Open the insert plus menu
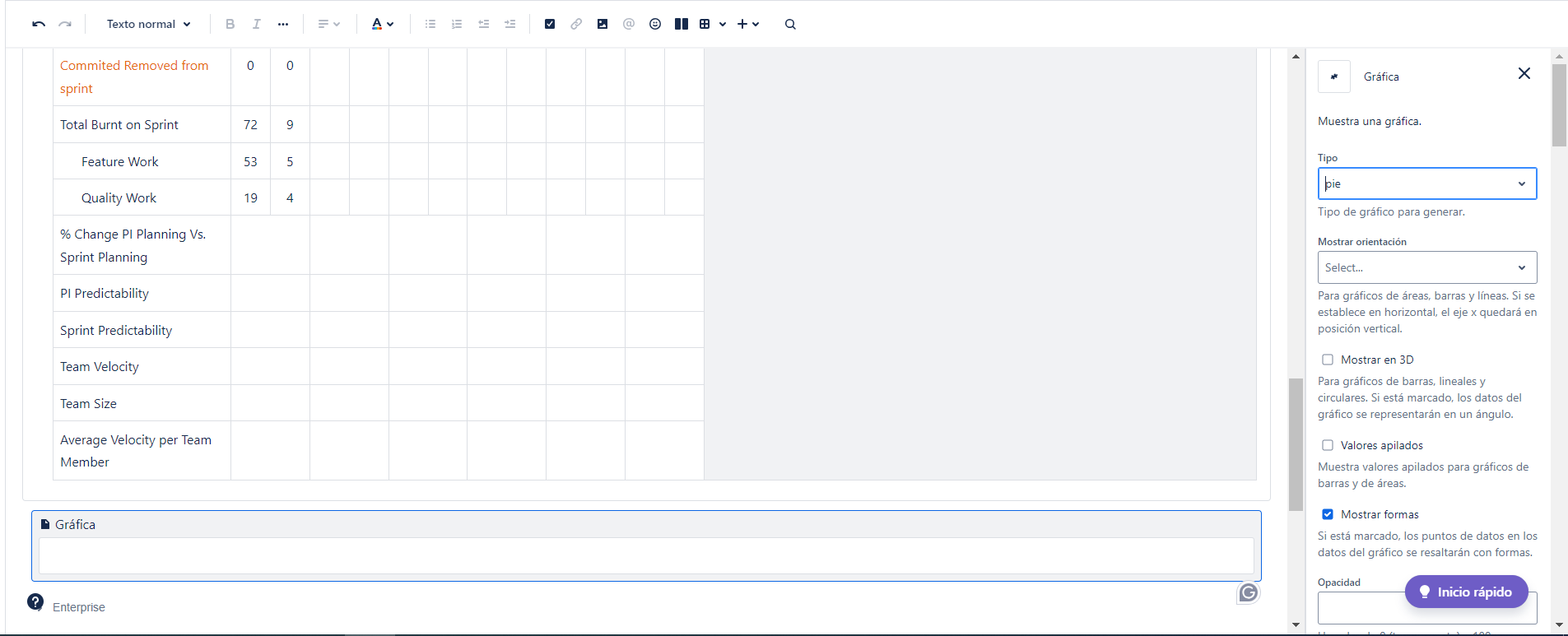Screen dimensions: 1568x636 point(748,24)
